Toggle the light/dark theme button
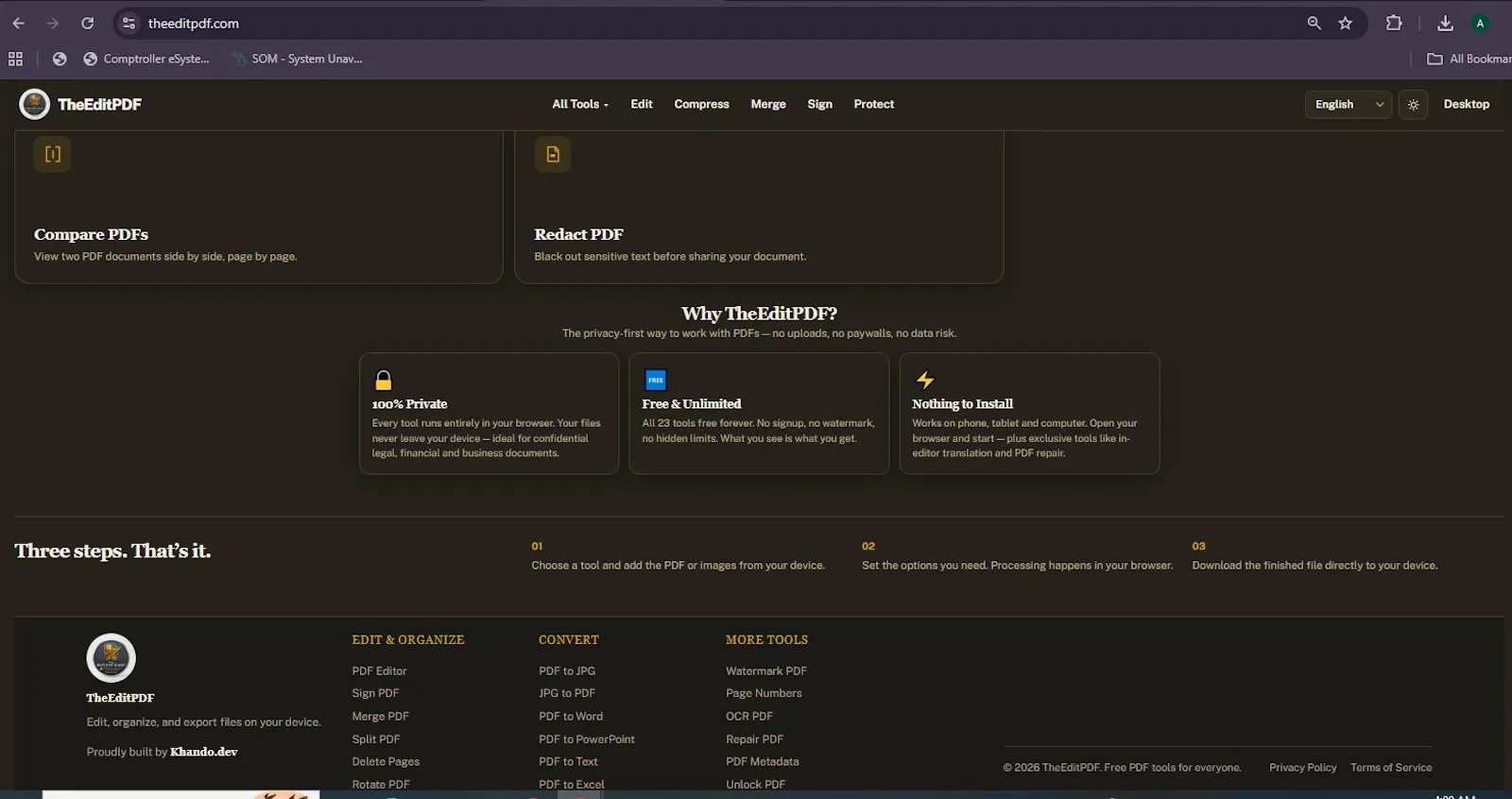Screen dimensions: 1512x799 tap(1413, 105)
